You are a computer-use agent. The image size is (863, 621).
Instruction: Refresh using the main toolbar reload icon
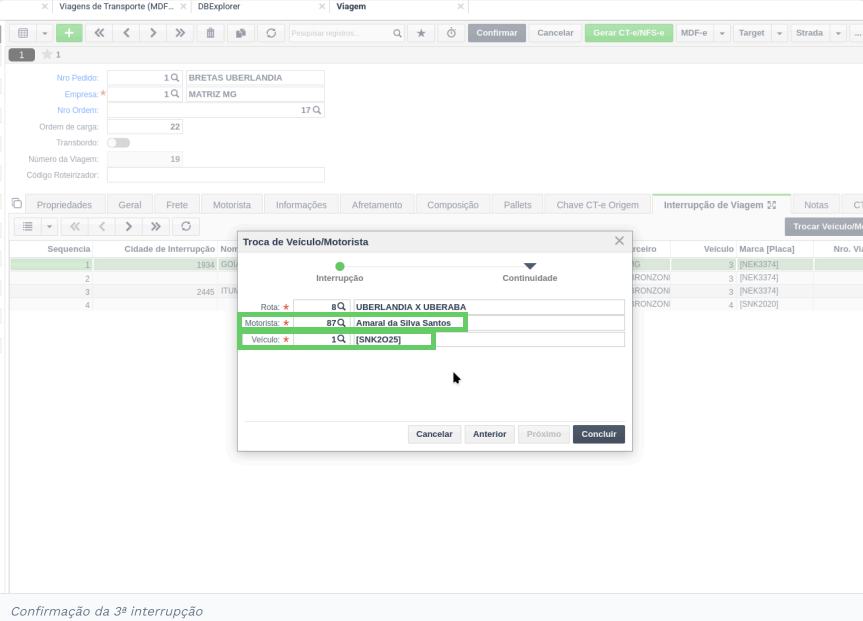coord(271,33)
